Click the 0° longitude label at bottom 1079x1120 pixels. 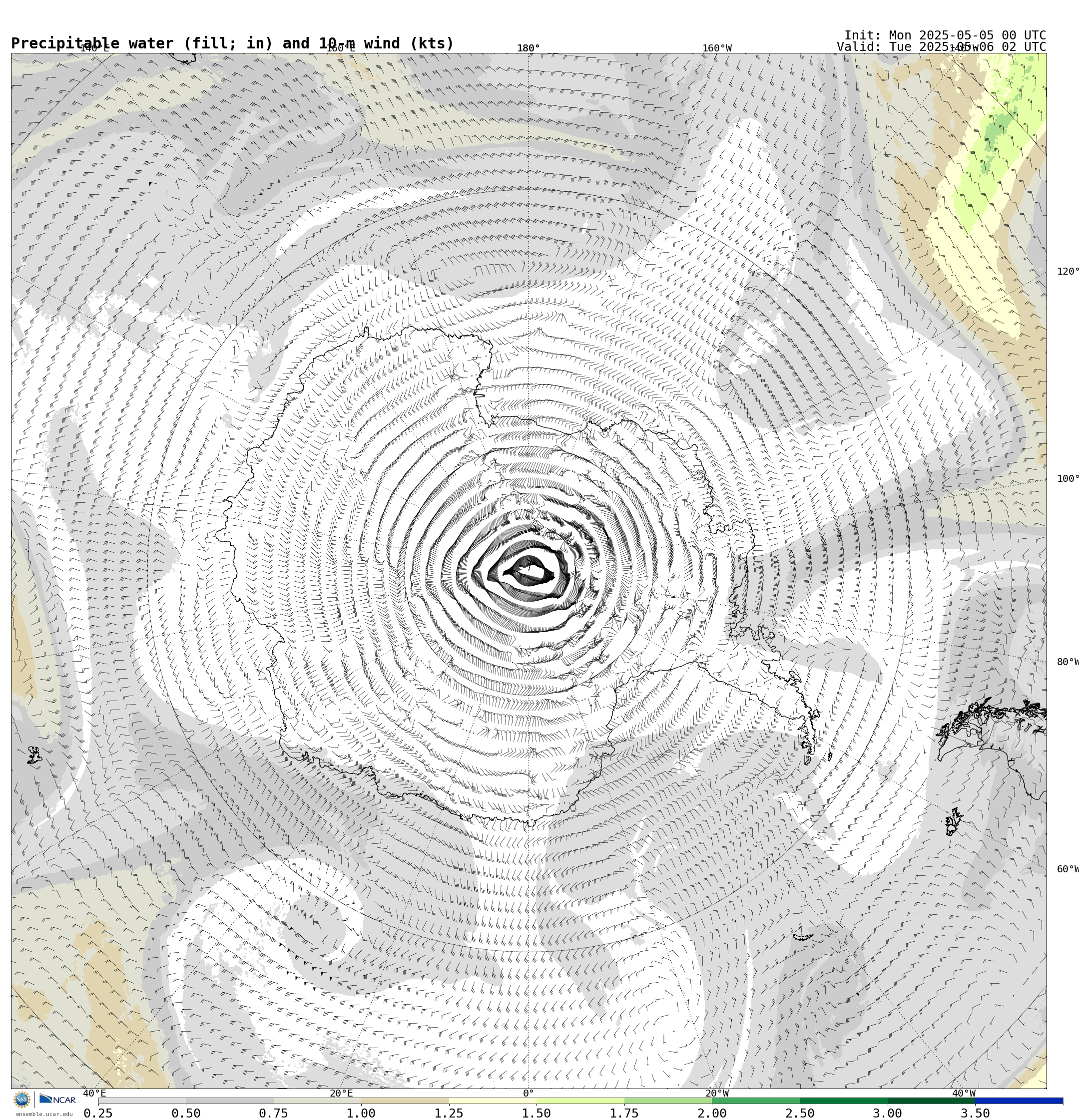pos(529,1094)
